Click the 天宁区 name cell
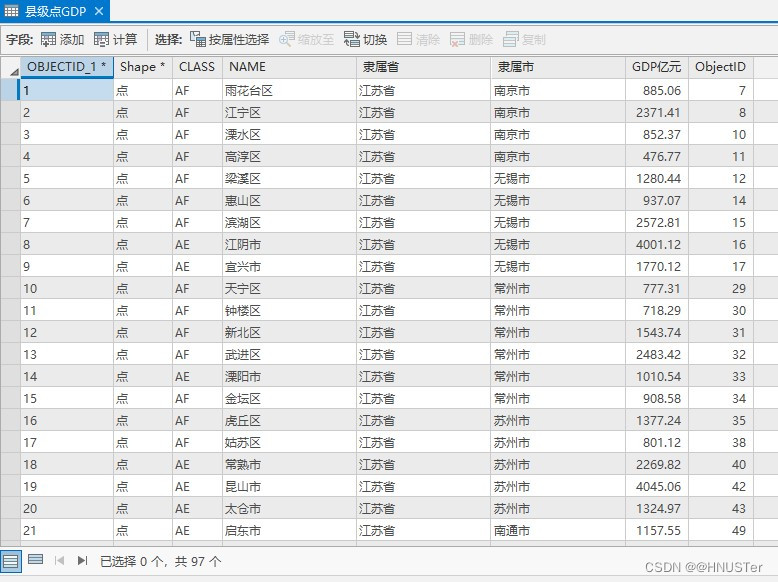Image resolution: width=778 pixels, height=582 pixels. click(x=289, y=289)
